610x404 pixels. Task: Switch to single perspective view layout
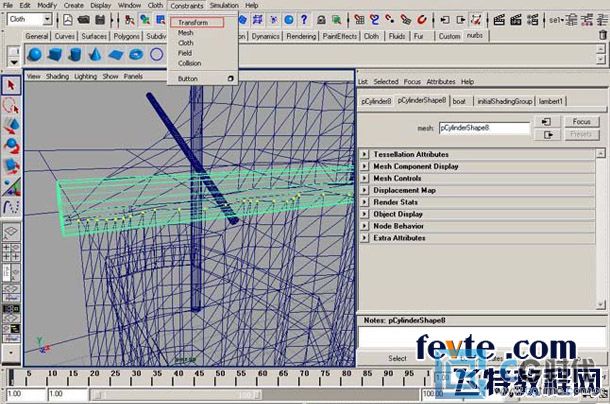pos(11,232)
